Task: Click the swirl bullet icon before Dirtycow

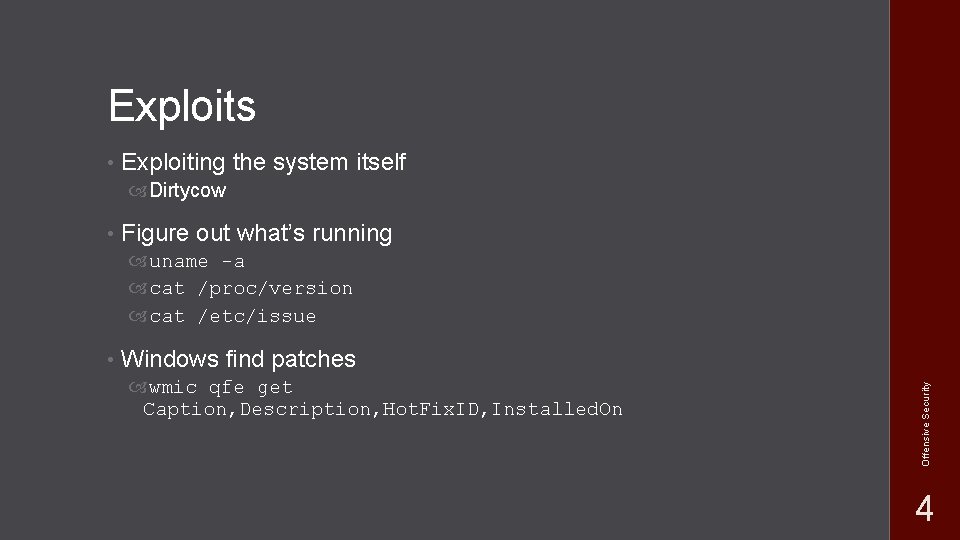Action: 138,192
